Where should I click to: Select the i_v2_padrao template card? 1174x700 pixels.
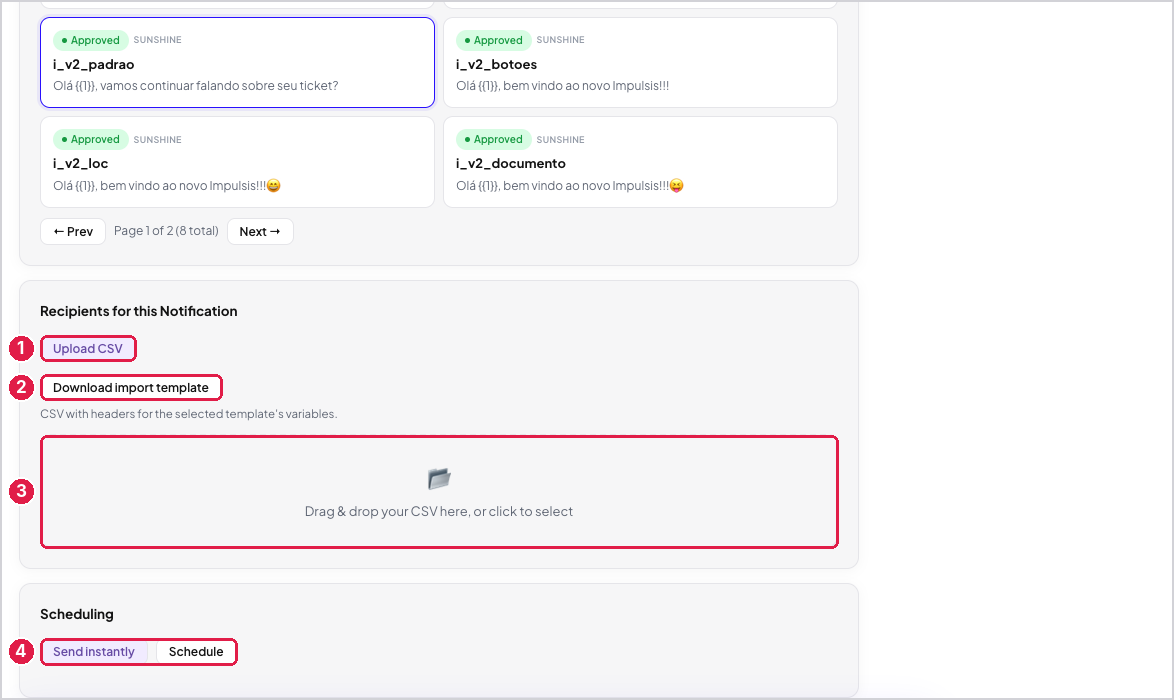click(237, 63)
